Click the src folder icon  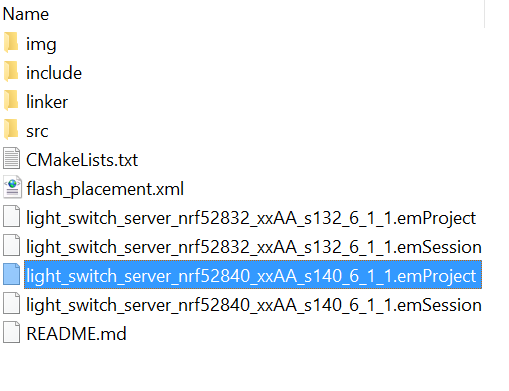[11, 130]
